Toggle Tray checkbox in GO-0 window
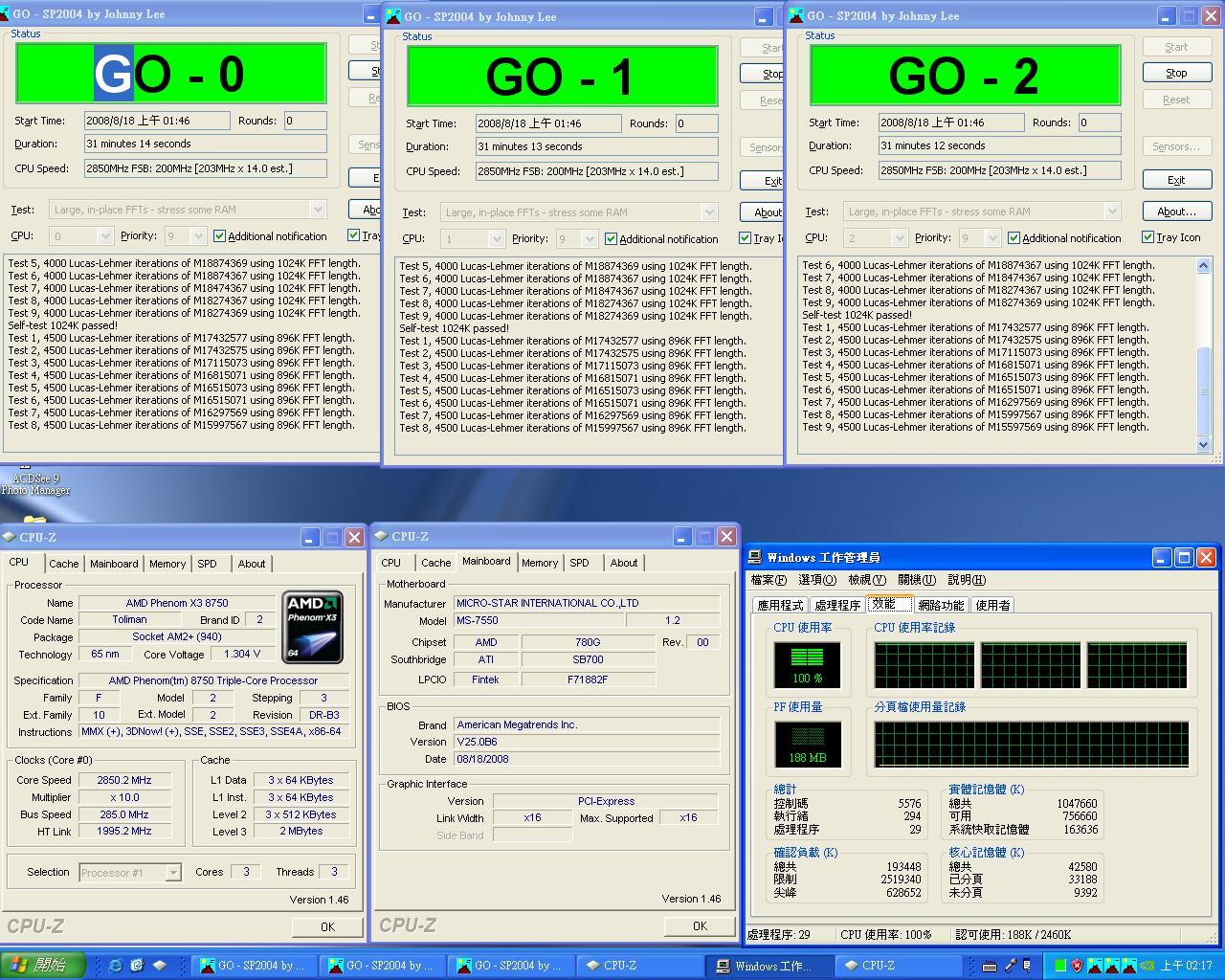 coord(365,235)
